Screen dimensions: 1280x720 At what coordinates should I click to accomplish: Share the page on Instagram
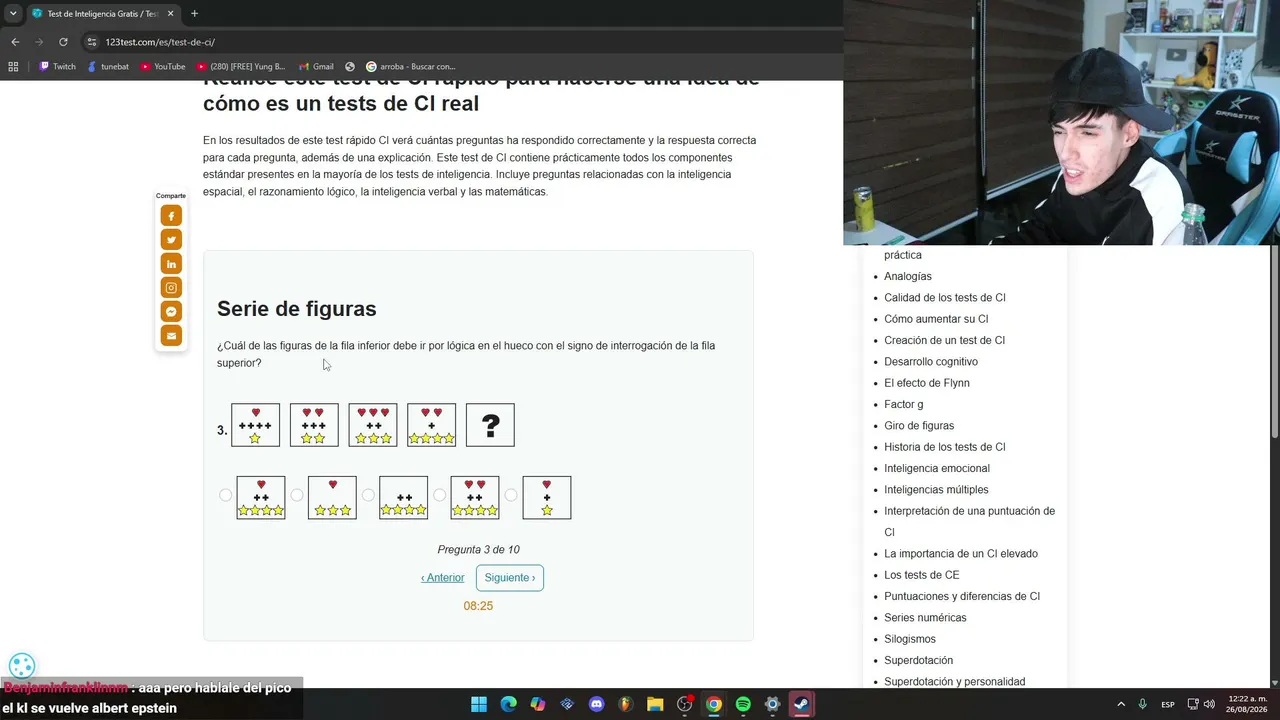(x=171, y=288)
